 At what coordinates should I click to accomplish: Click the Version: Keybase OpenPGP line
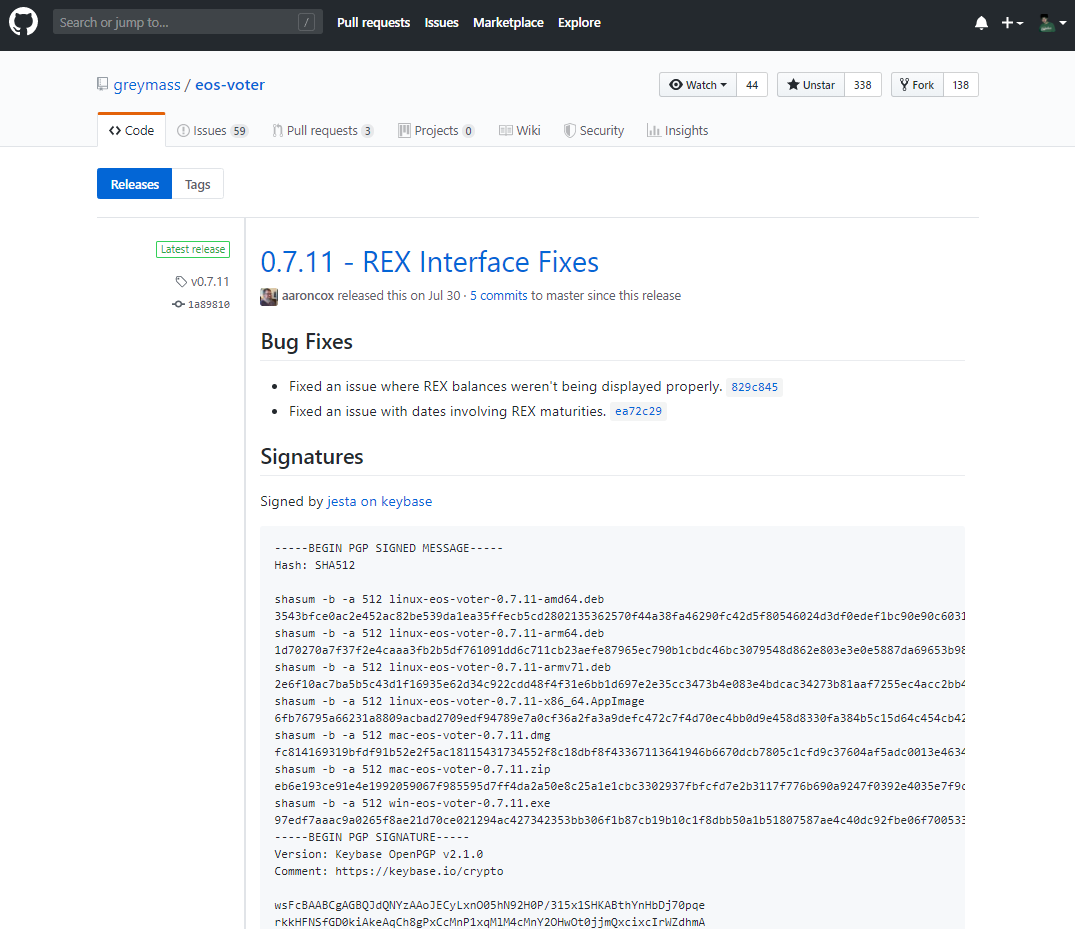(378, 854)
